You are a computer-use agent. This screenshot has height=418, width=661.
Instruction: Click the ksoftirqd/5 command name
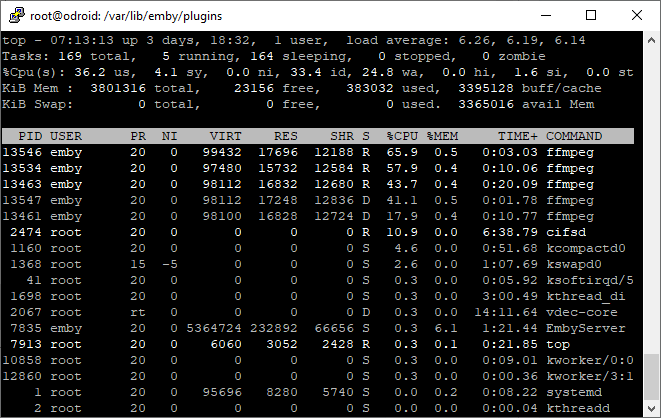pyautogui.click(x=590, y=280)
